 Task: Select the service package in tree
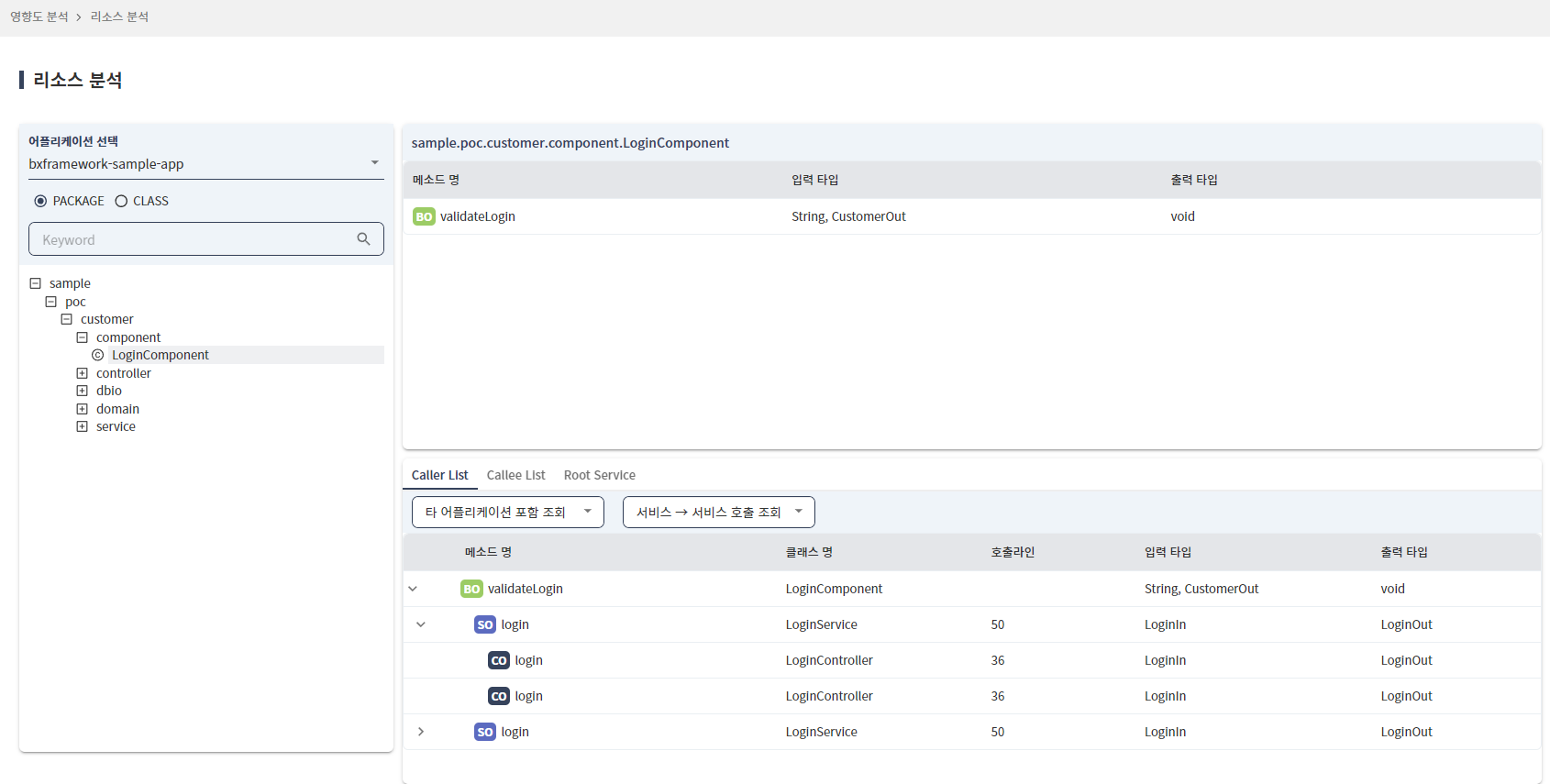[x=116, y=427]
